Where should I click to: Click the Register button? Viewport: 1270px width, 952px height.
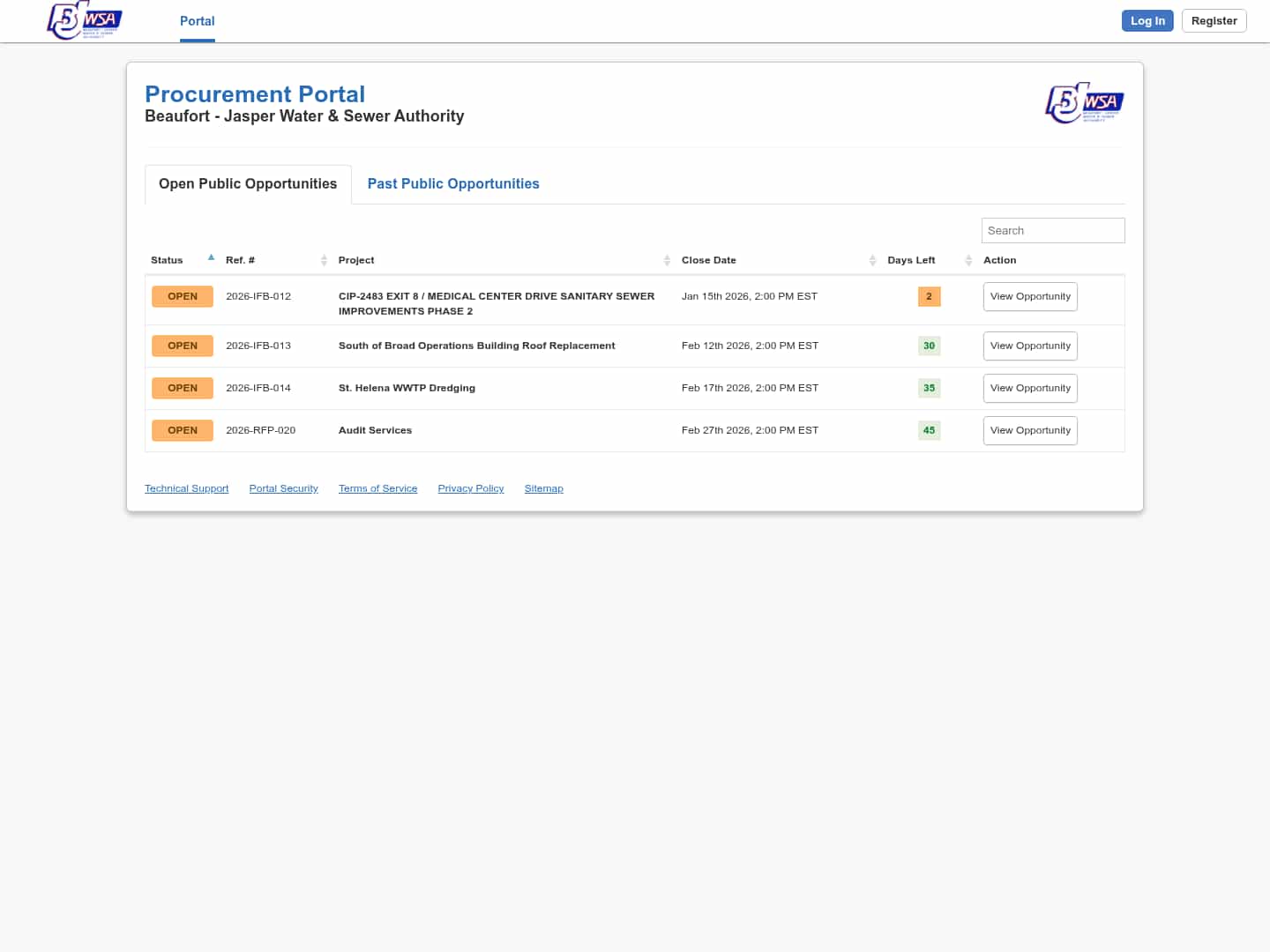click(1214, 21)
